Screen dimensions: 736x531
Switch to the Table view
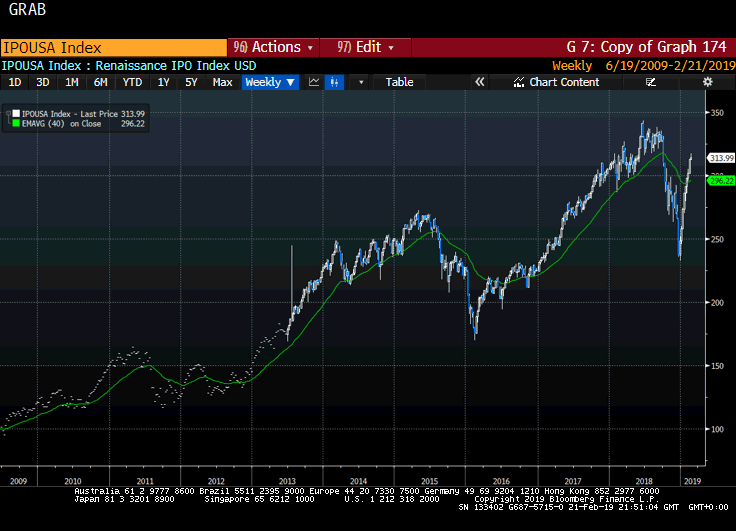[x=399, y=82]
